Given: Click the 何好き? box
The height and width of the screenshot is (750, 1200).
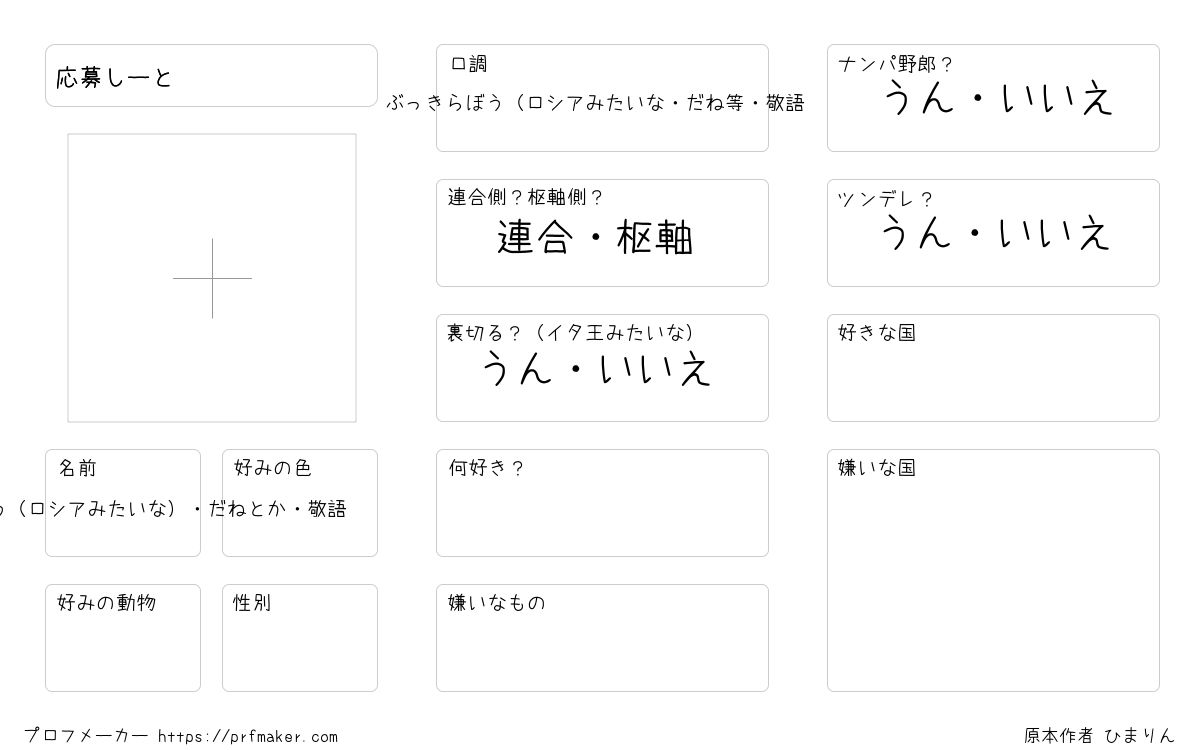Looking at the screenshot, I should click(602, 503).
